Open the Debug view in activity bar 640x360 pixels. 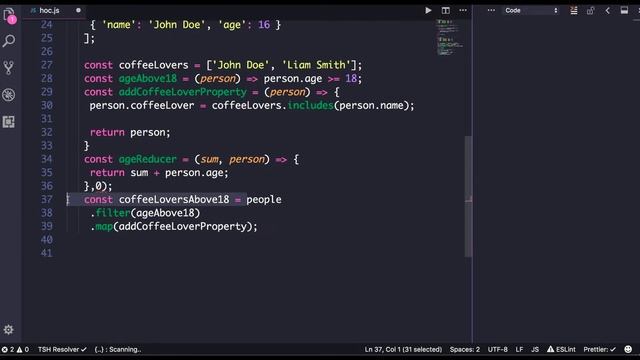tap(9, 95)
